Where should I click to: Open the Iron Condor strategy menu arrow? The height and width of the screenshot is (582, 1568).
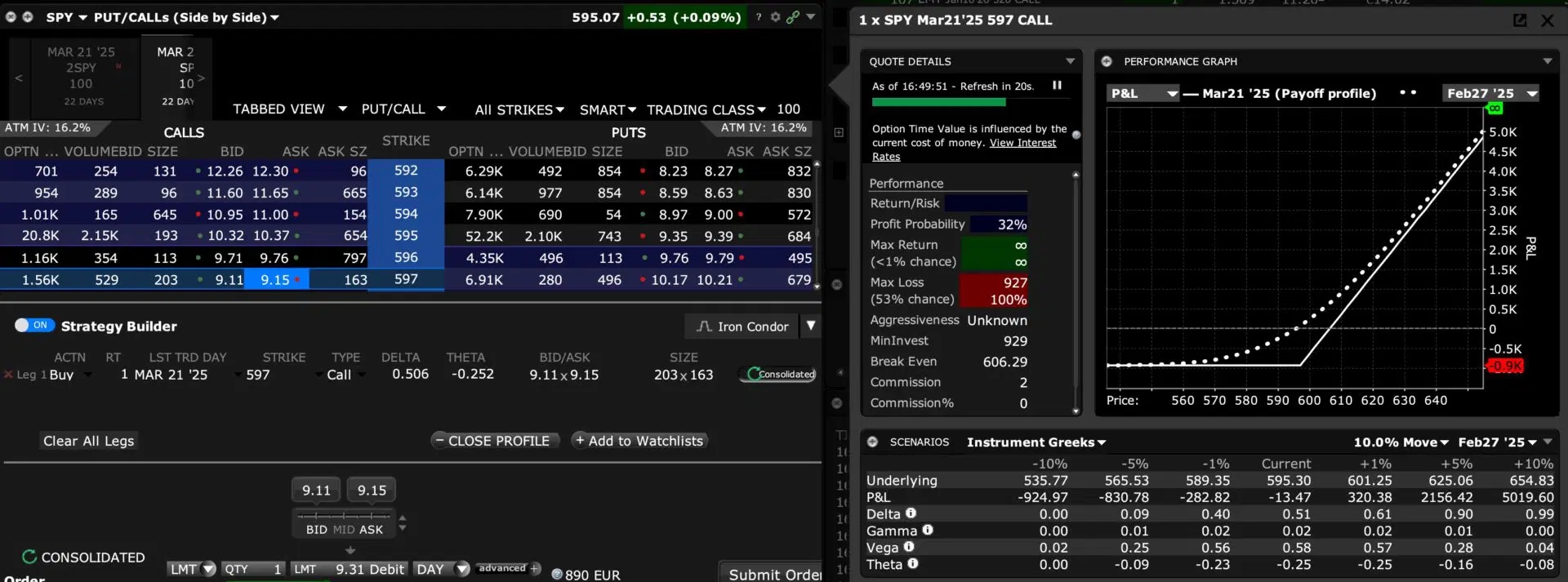pos(811,326)
